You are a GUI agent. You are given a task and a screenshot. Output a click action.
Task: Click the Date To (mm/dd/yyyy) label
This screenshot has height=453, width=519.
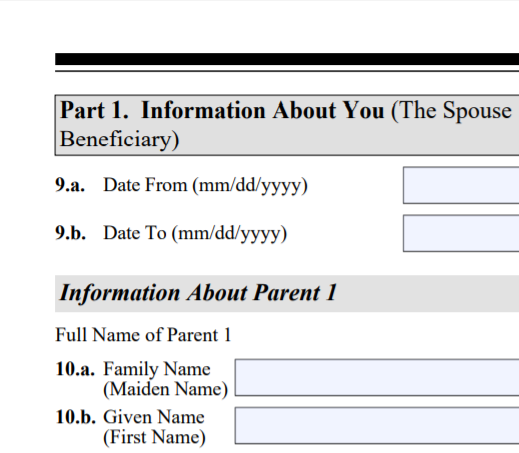195,233
